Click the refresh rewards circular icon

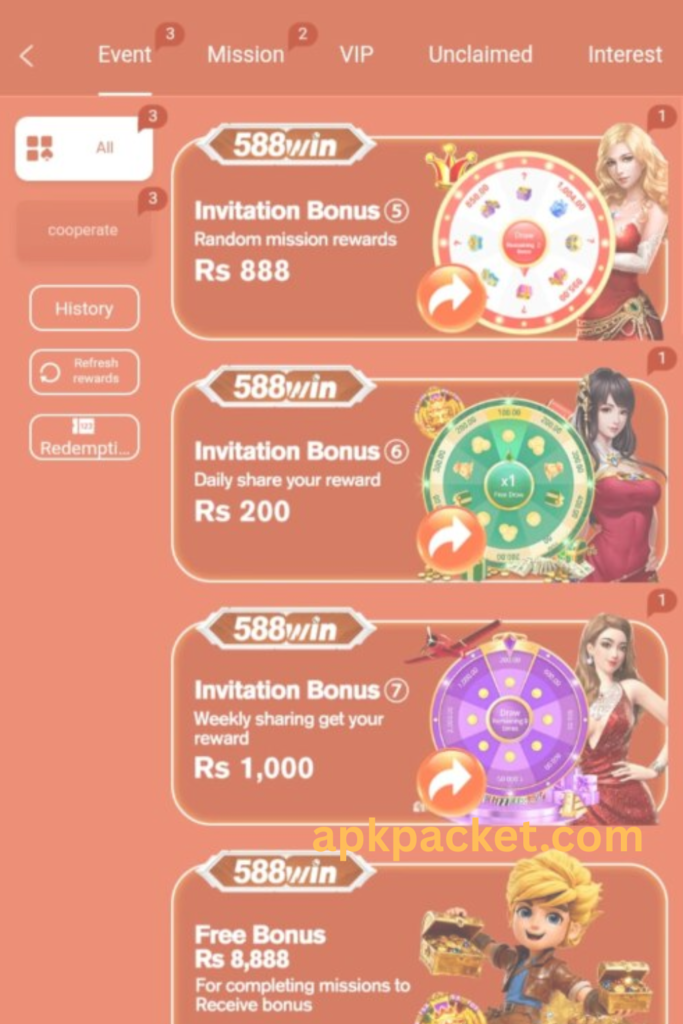[x=50, y=372]
